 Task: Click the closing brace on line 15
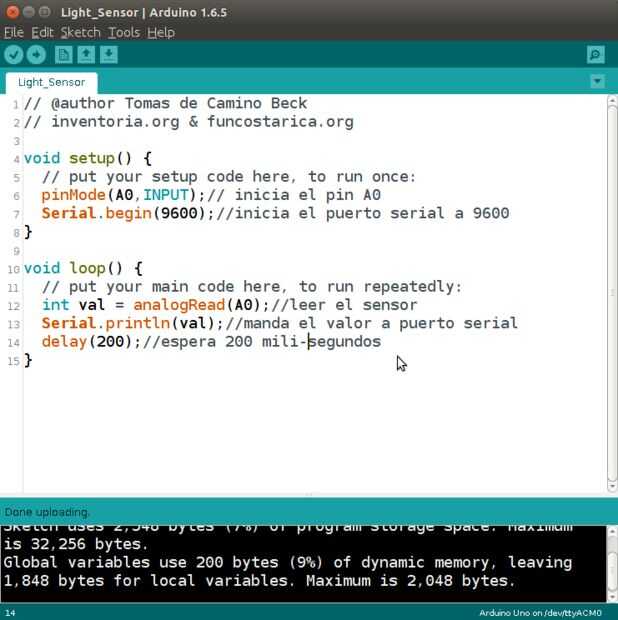pos(28,361)
